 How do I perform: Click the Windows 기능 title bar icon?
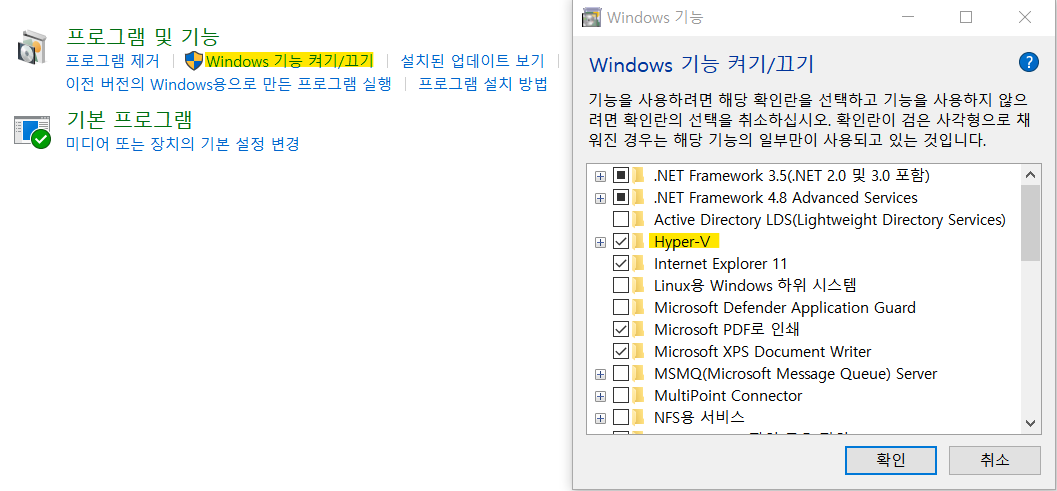pos(591,18)
